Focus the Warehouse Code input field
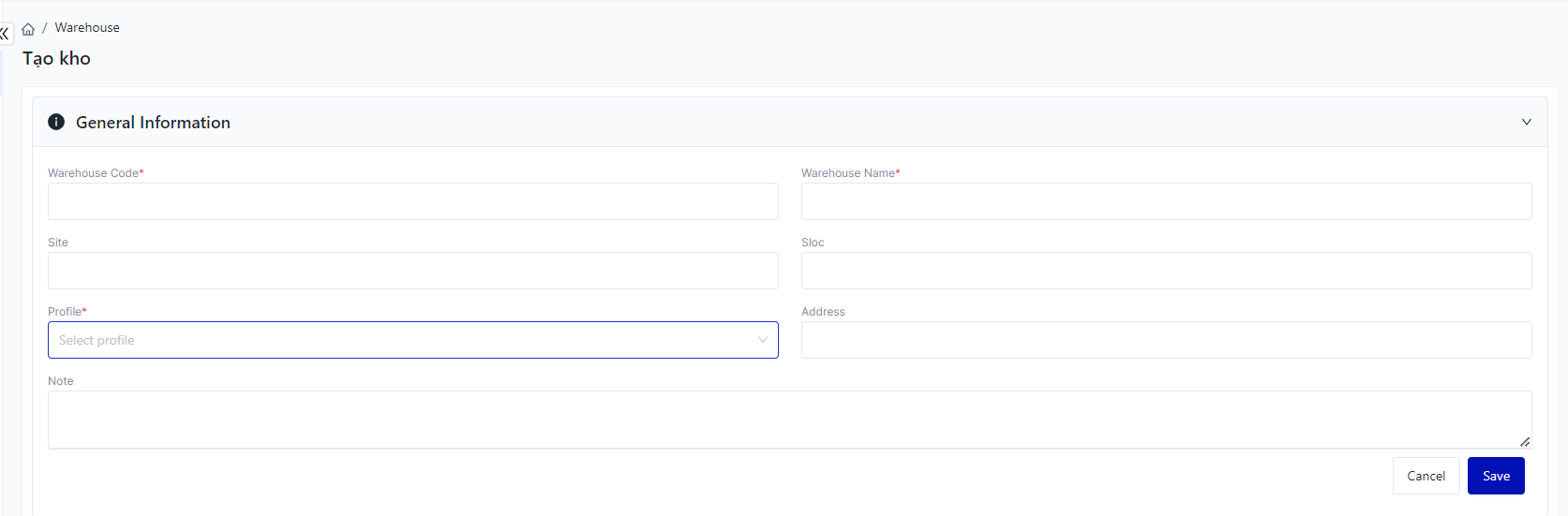 click(412, 201)
